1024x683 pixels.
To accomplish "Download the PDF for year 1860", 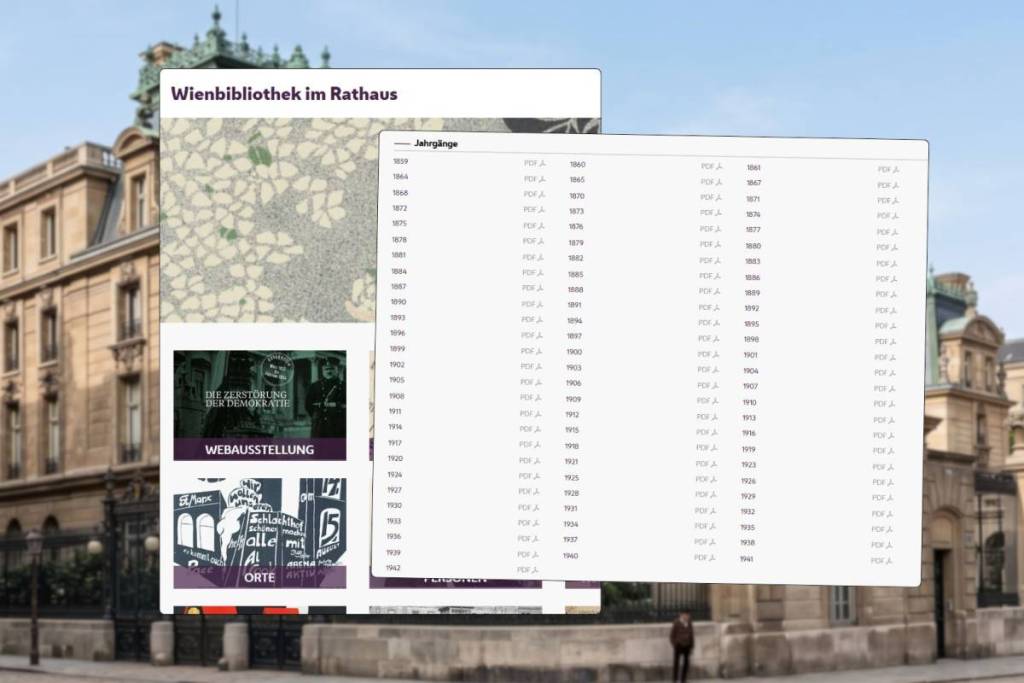I will click(712, 167).
